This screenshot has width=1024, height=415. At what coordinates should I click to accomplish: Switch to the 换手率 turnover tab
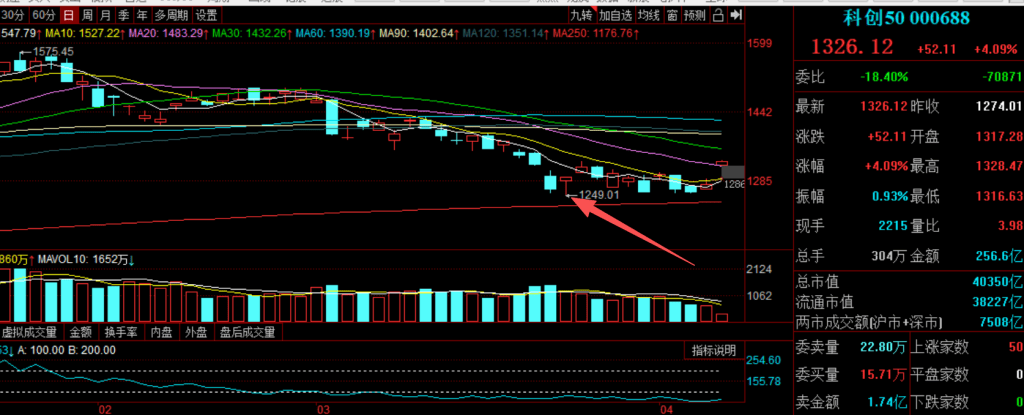(120, 331)
